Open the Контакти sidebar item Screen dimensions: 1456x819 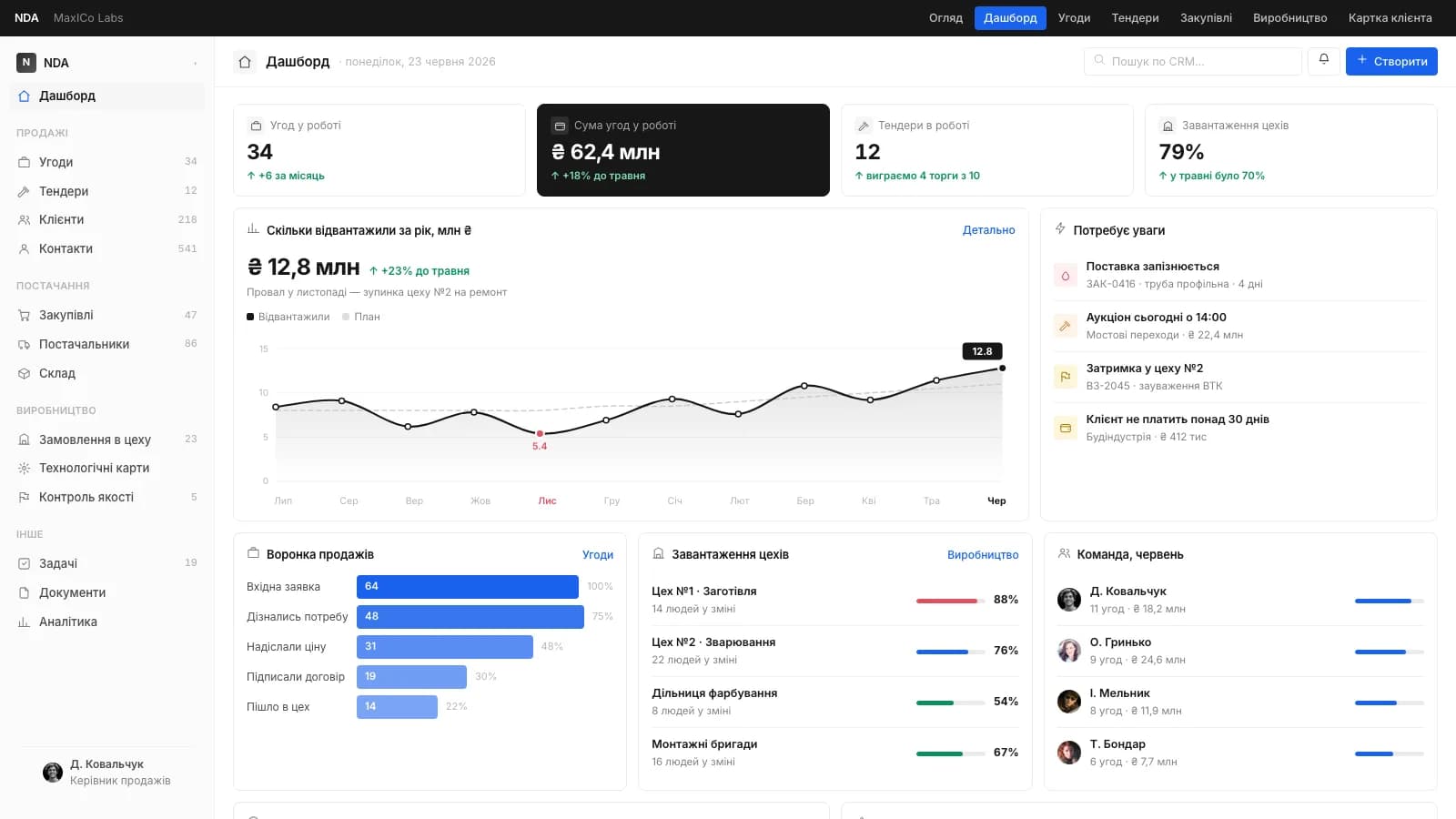click(107, 248)
